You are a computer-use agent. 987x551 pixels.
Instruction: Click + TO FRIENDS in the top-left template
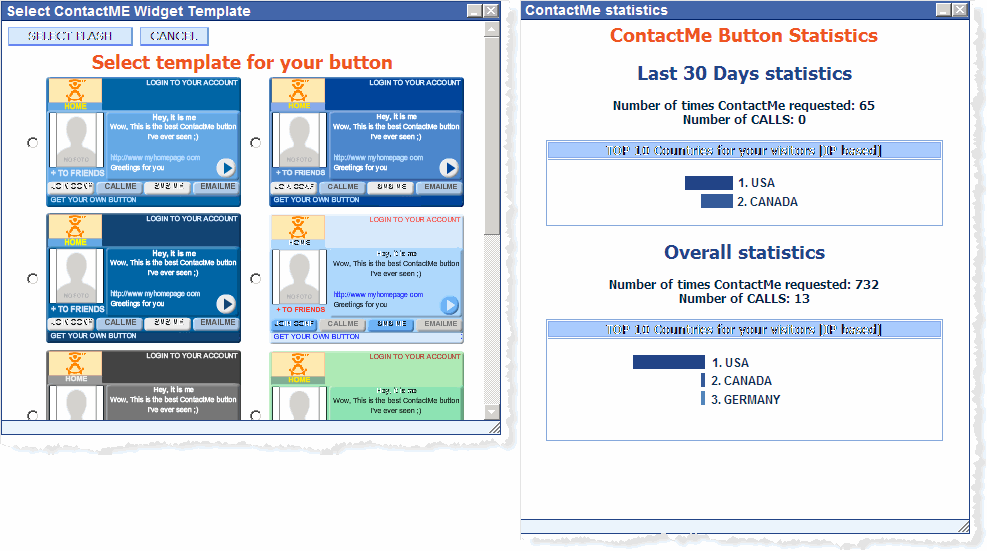77,173
